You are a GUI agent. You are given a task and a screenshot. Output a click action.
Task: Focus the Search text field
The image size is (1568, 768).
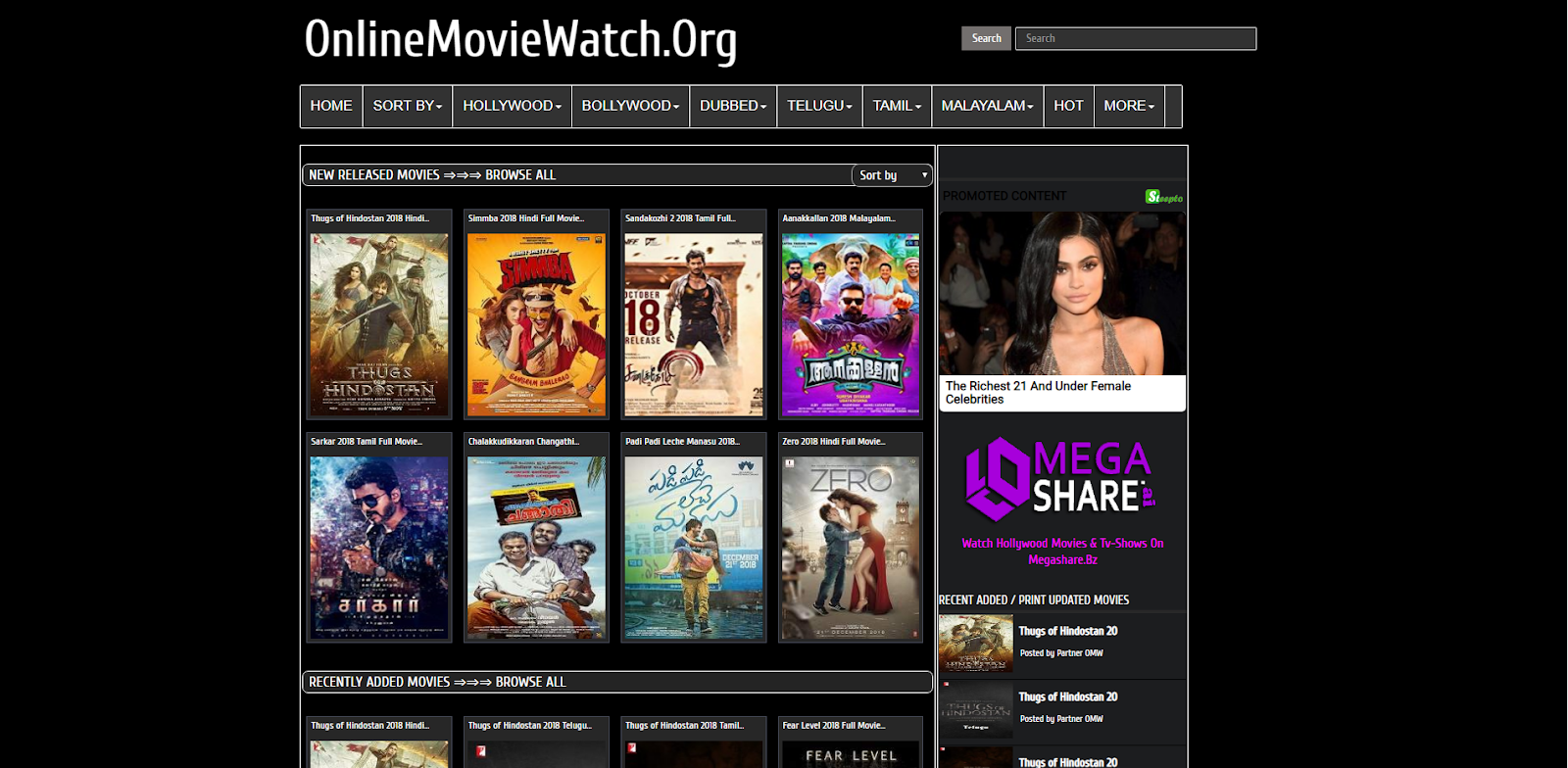[1136, 38]
